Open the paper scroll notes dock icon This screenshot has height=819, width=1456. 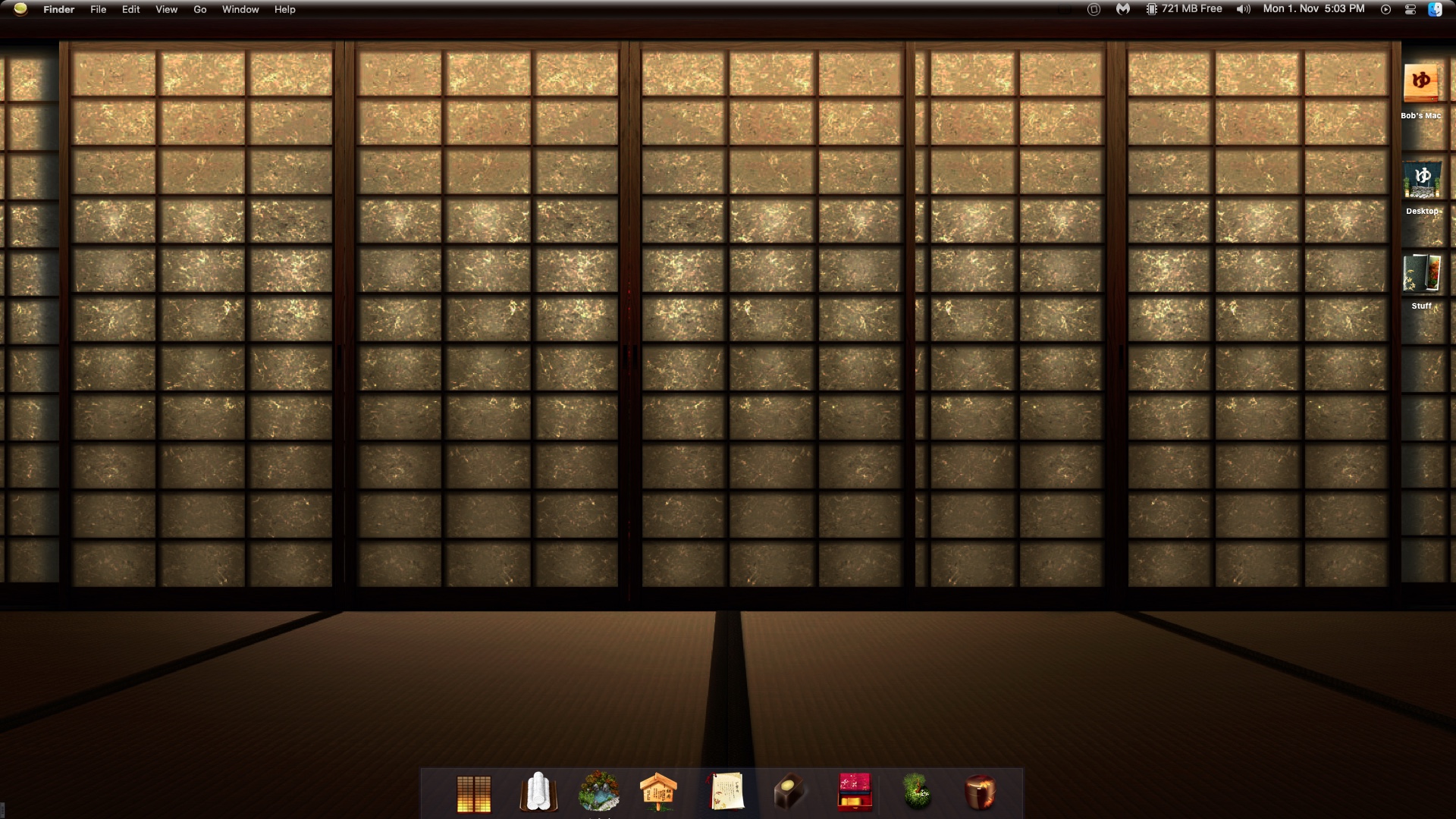click(726, 792)
